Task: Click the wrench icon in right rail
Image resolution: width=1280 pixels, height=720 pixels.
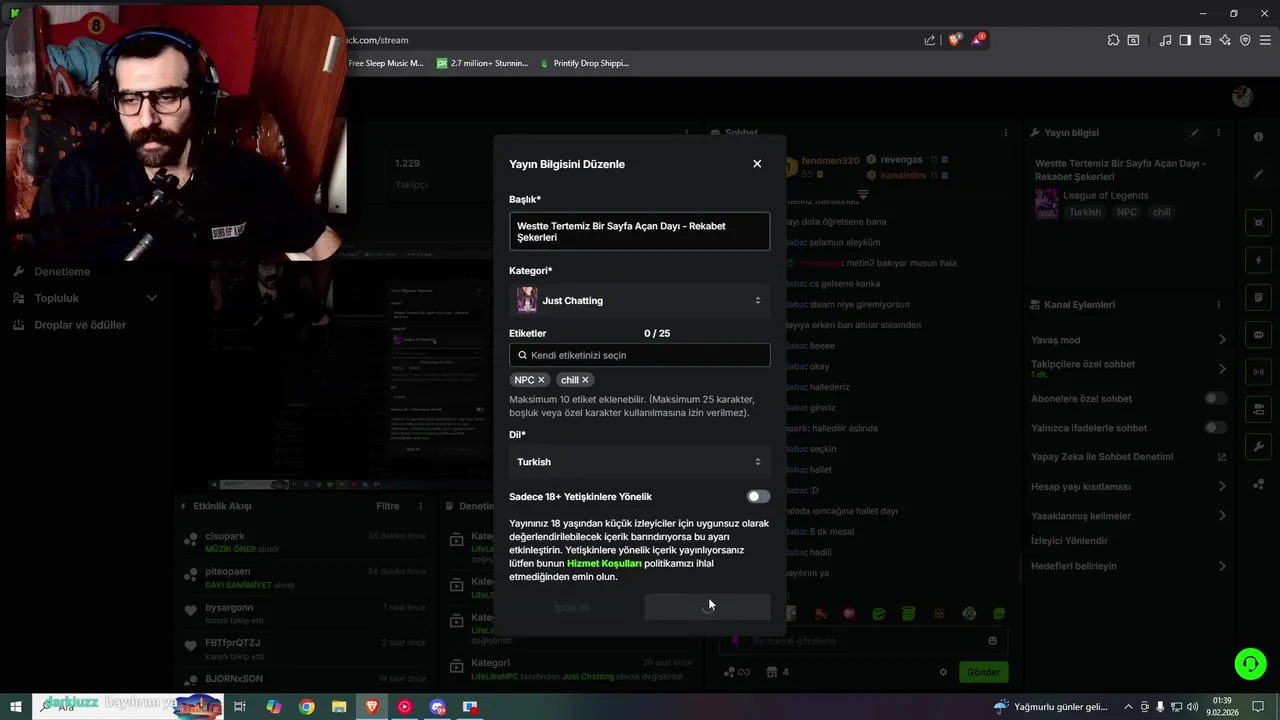Action: [x=1258, y=446]
